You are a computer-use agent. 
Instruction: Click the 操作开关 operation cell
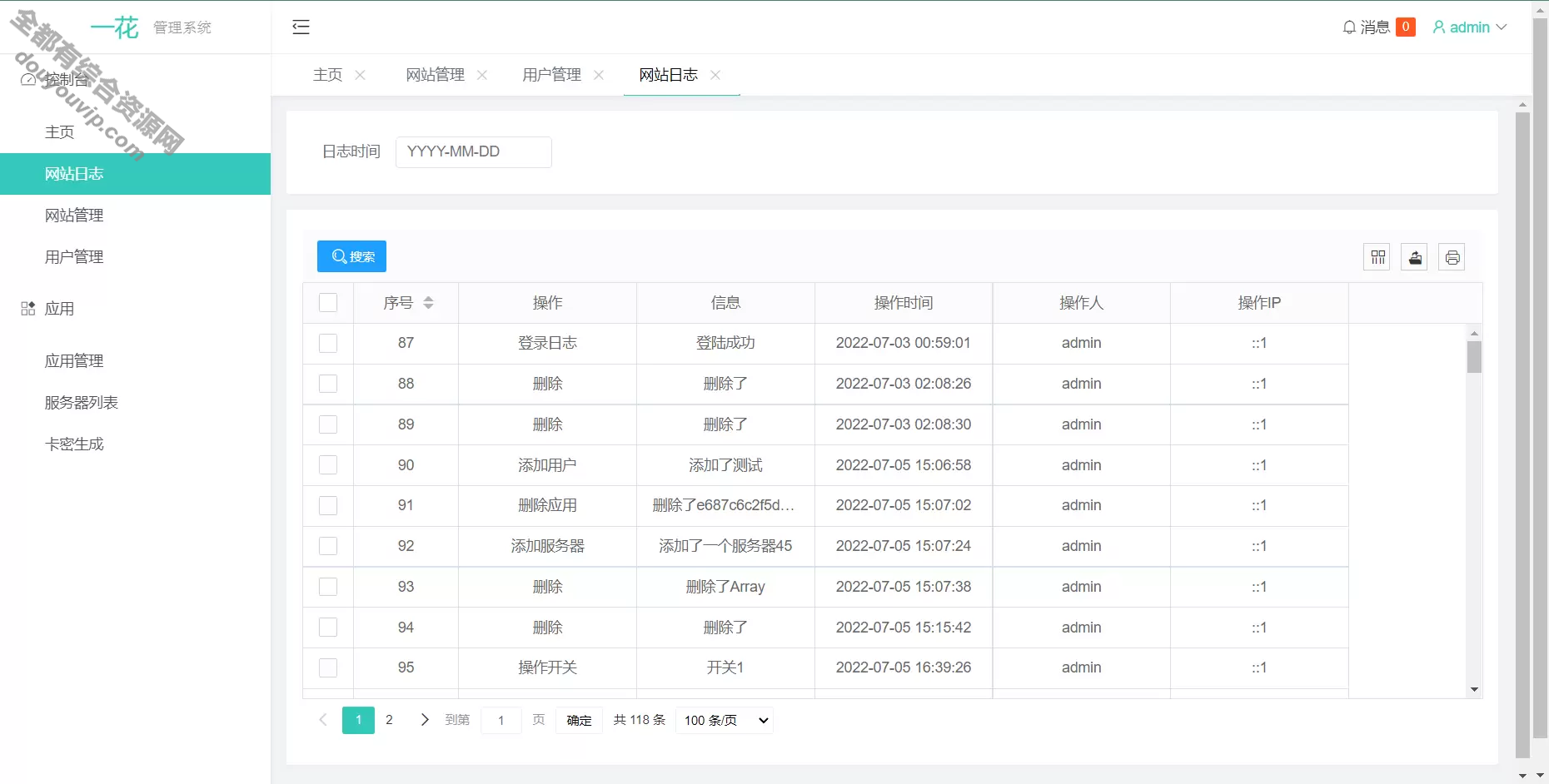click(547, 668)
